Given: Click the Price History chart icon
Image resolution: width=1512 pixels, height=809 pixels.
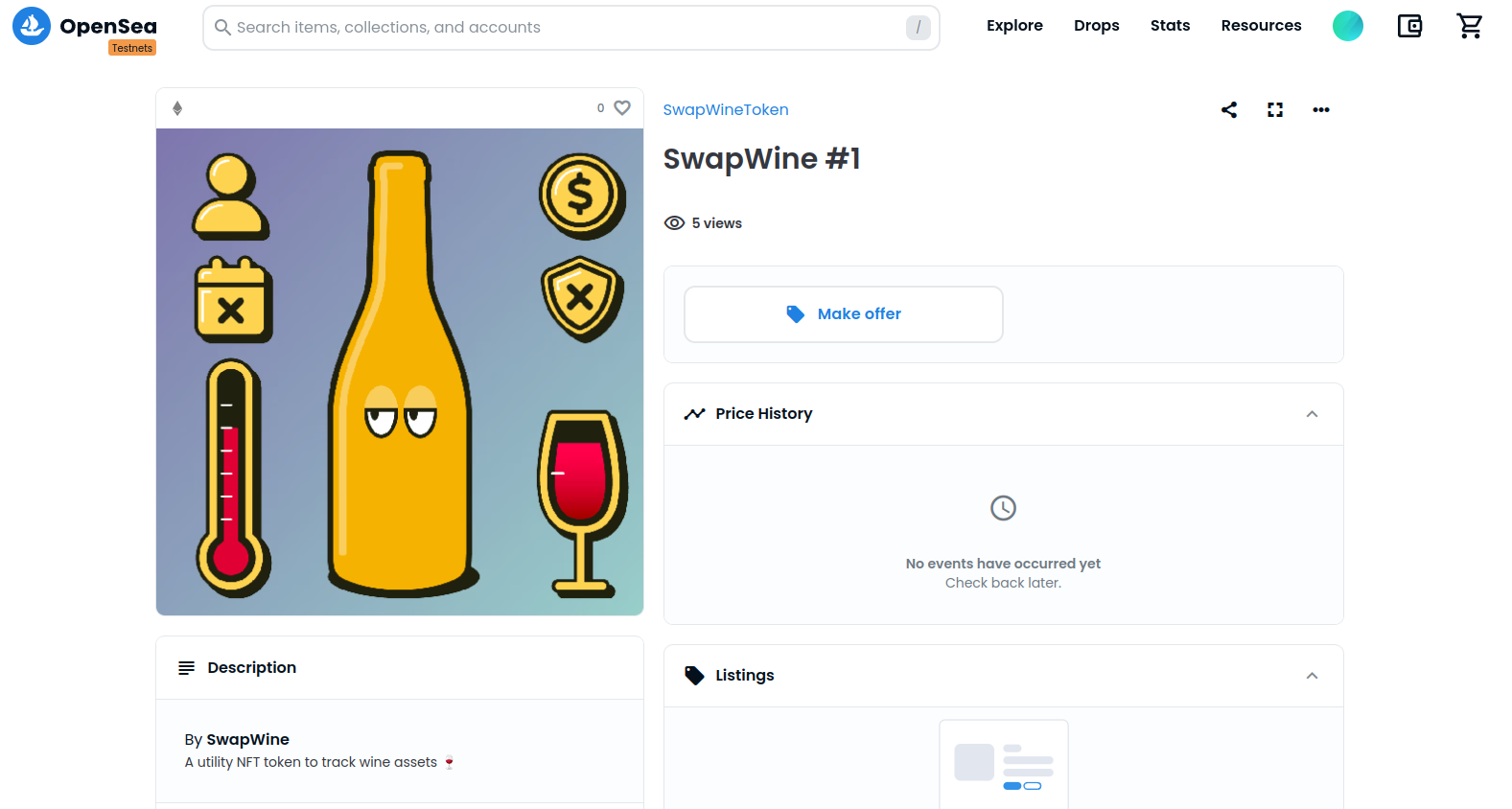Looking at the screenshot, I should pos(694,414).
